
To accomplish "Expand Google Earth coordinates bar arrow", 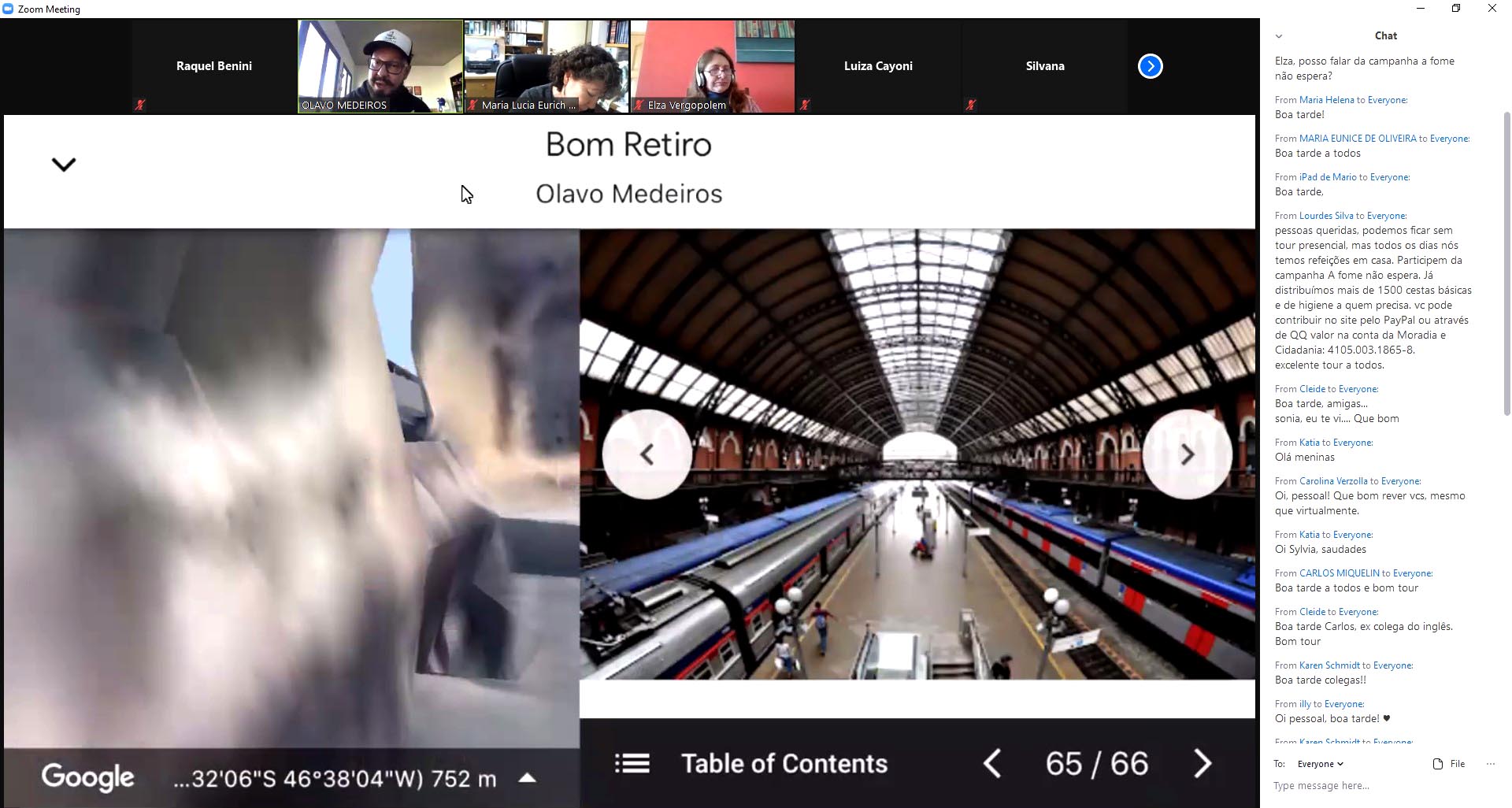I will tap(528, 778).
